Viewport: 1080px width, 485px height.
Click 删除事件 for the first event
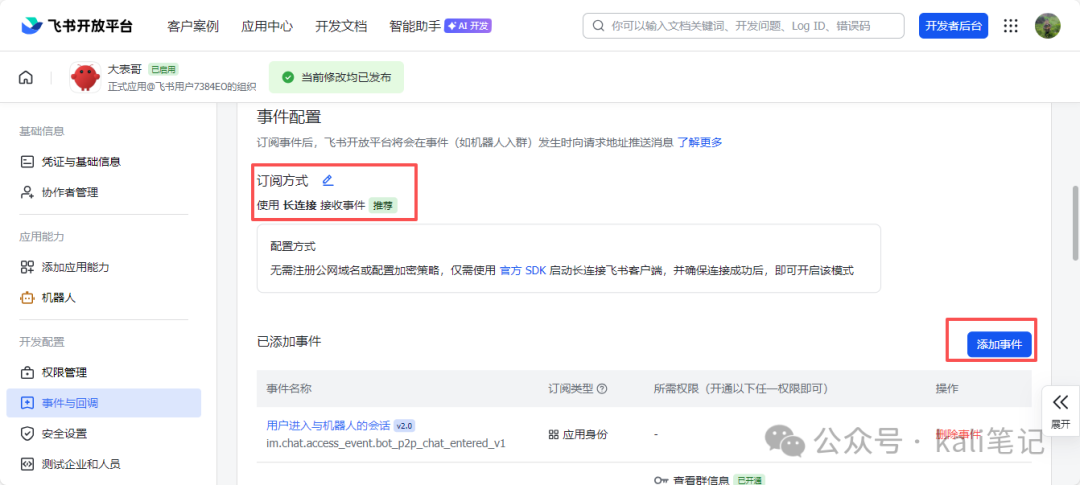tap(957, 434)
